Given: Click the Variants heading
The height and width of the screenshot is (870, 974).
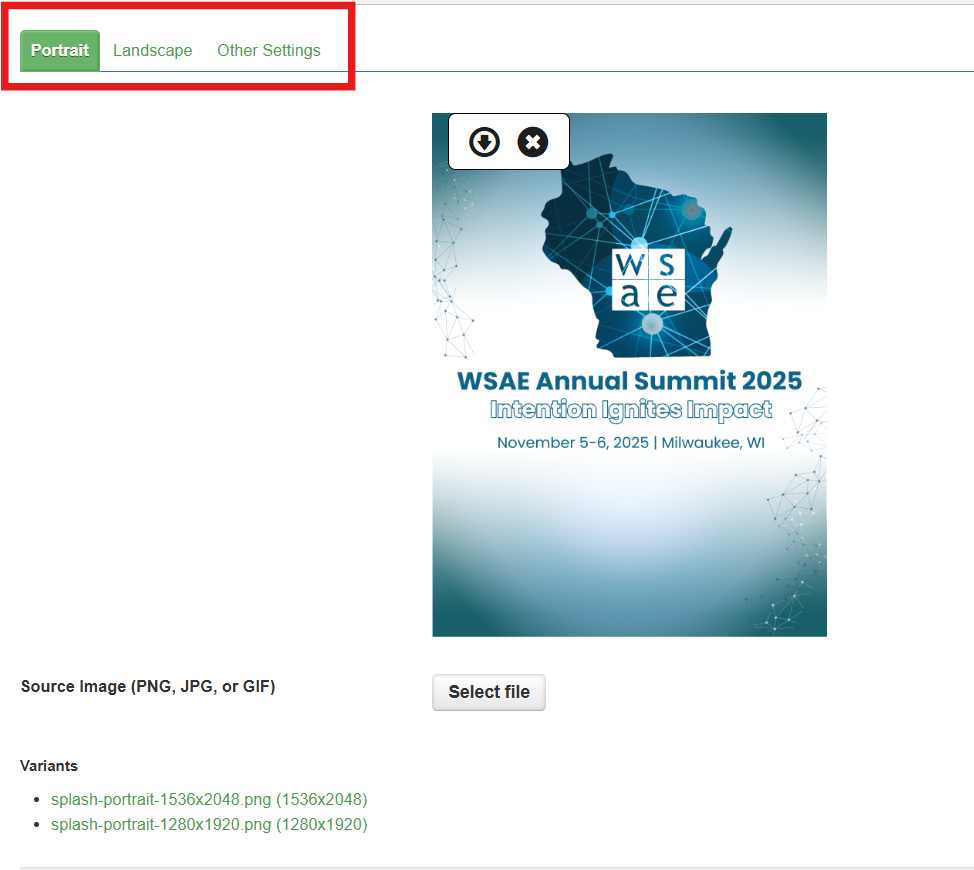Looking at the screenshot, I should point(49,766).
